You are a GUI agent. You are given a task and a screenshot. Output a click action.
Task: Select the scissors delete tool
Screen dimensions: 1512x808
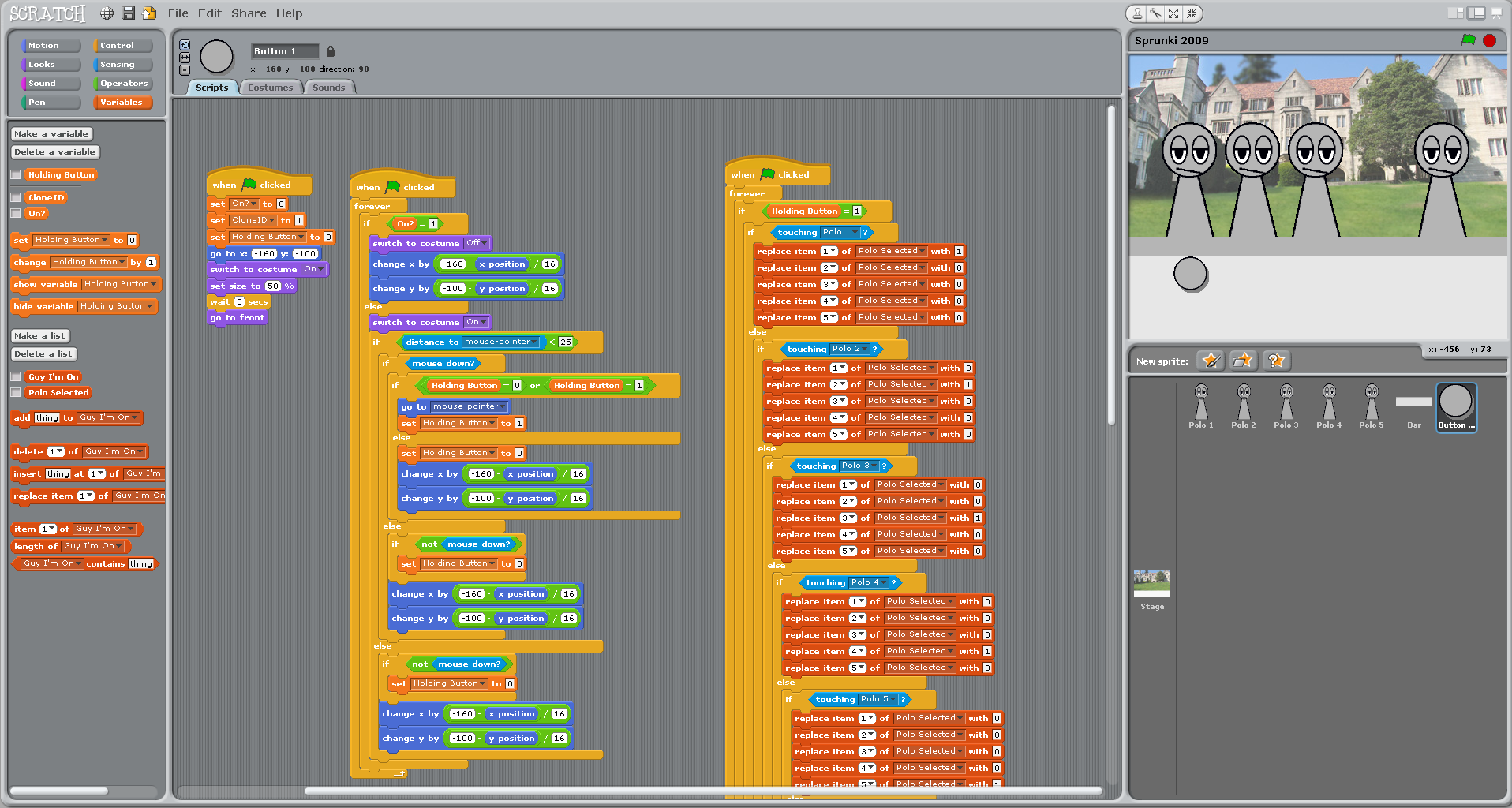coord(1155,13)
